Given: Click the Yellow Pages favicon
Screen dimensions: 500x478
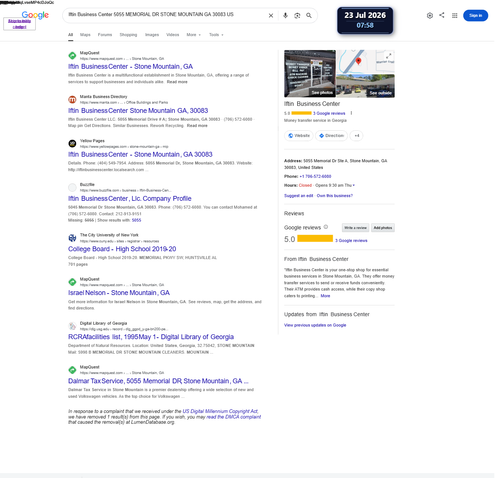Looking at the screenshot, I should pos(72,143).
